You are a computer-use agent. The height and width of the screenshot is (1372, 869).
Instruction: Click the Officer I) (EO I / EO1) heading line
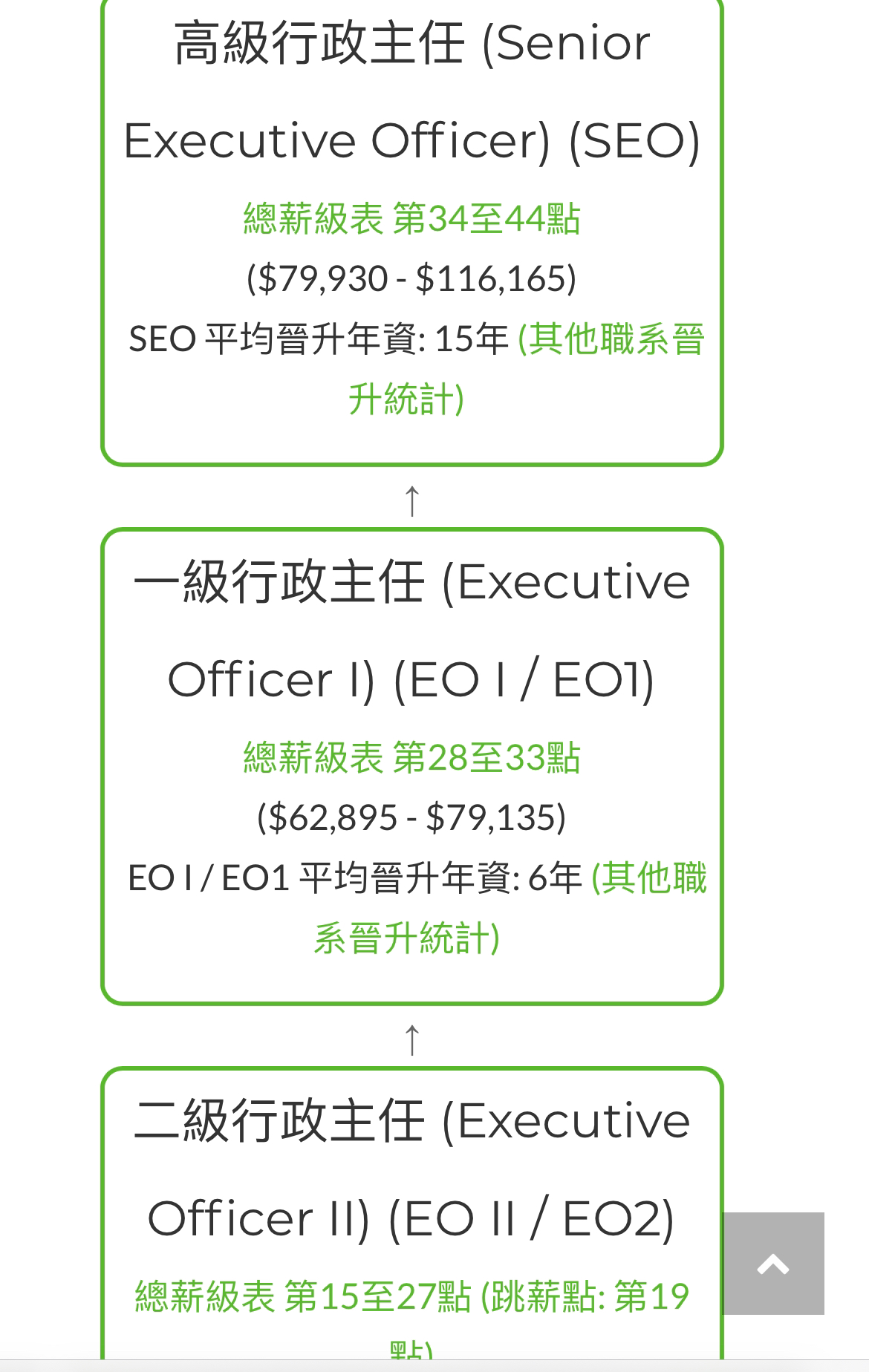click(411, 680)
